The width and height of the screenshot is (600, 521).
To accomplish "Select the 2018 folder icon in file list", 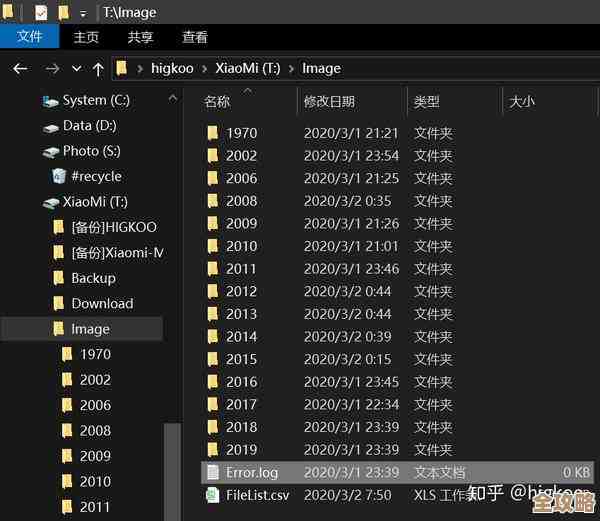I will [x=213, y=427].
